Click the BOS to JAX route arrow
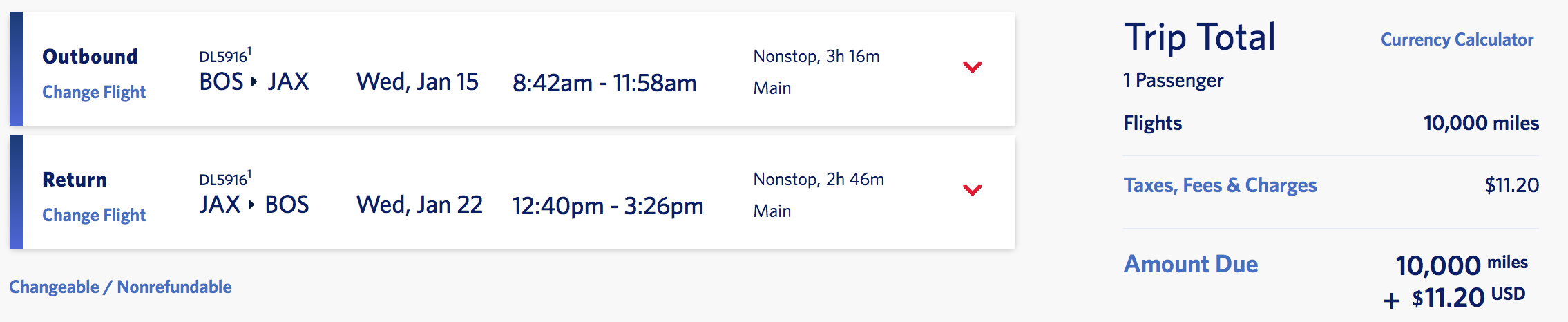 (x=254, y=82)
